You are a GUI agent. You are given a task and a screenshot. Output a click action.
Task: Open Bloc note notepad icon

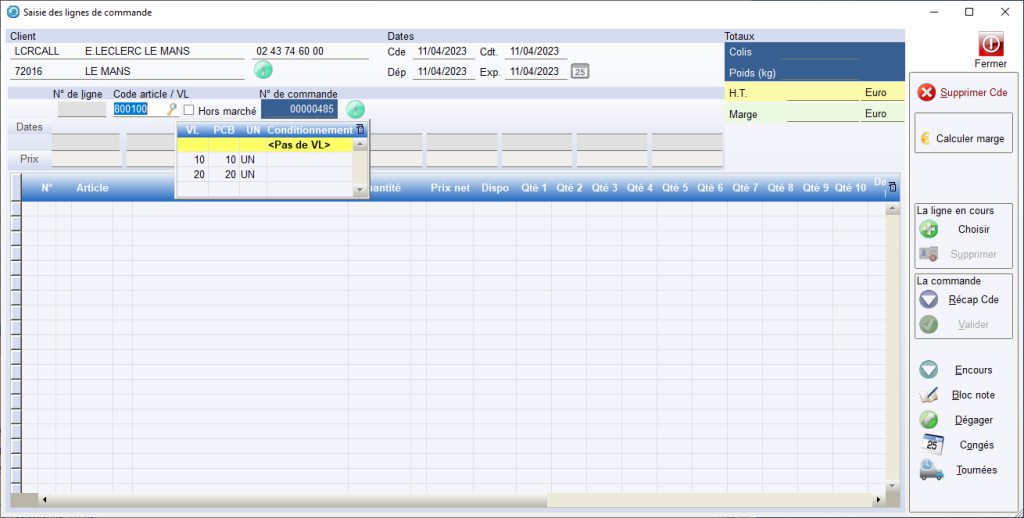pyautogui.click(x=929, y=395)
